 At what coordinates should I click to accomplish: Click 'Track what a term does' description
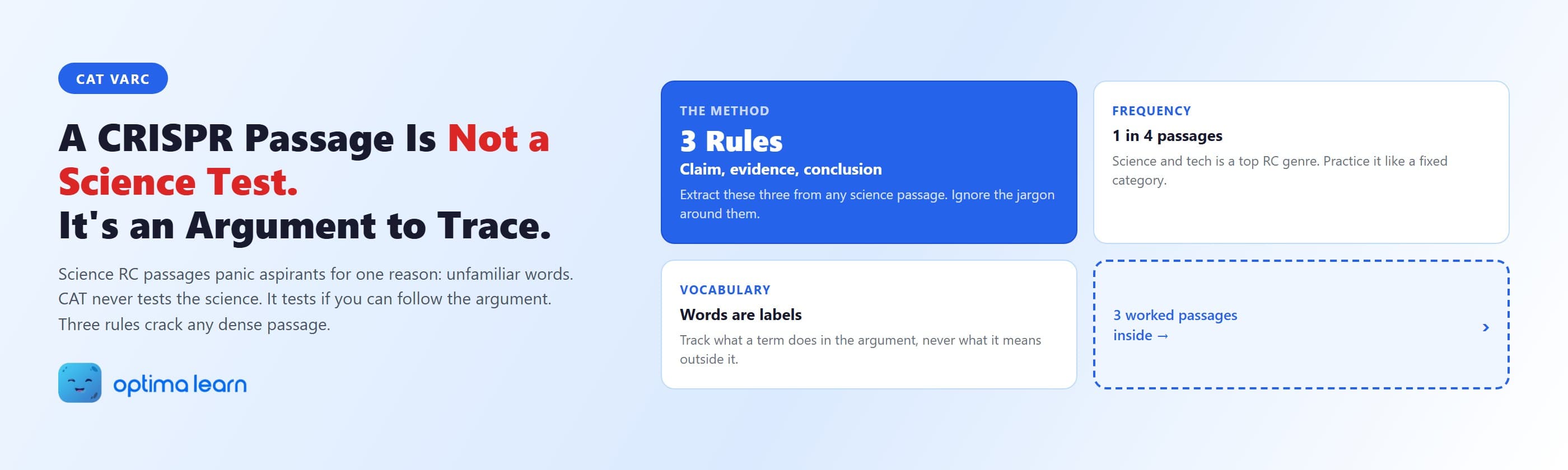860,350
